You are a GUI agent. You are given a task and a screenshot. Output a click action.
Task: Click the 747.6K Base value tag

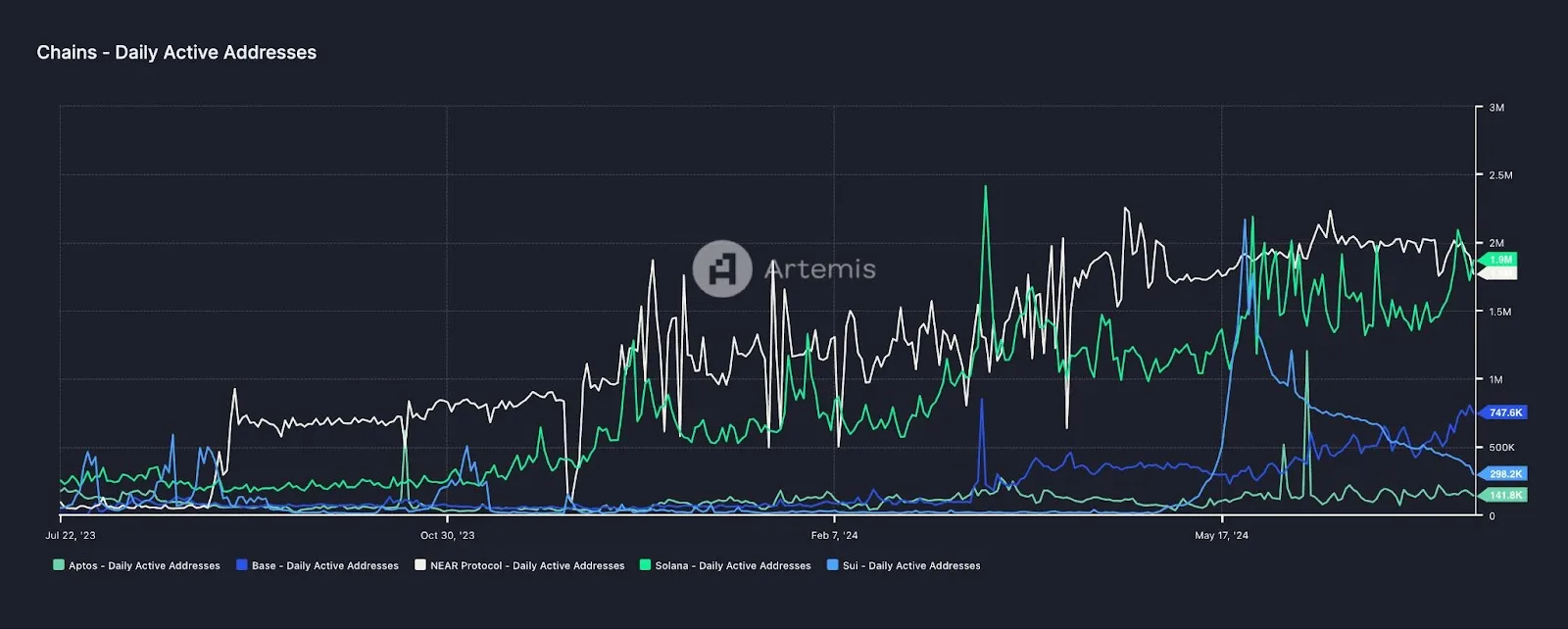[x=1504, y=412]
